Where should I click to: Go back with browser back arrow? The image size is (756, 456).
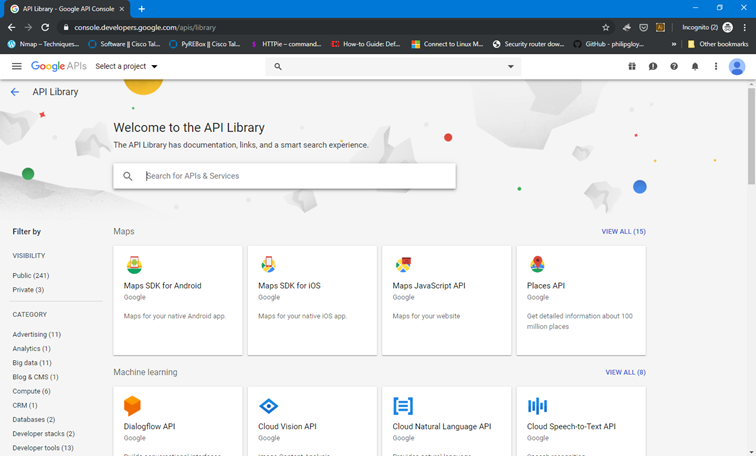point(12,27)
